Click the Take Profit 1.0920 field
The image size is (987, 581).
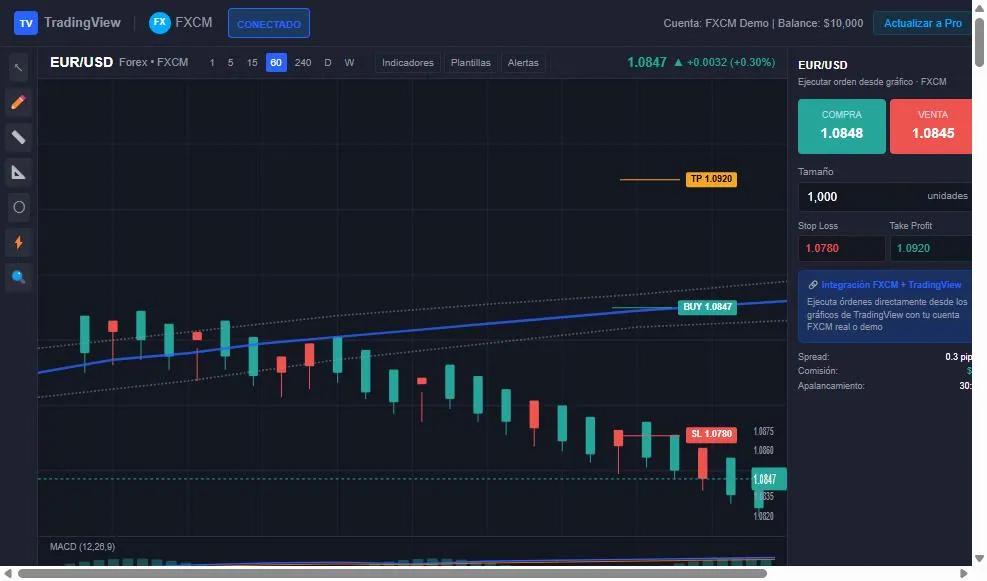point(931,248)
